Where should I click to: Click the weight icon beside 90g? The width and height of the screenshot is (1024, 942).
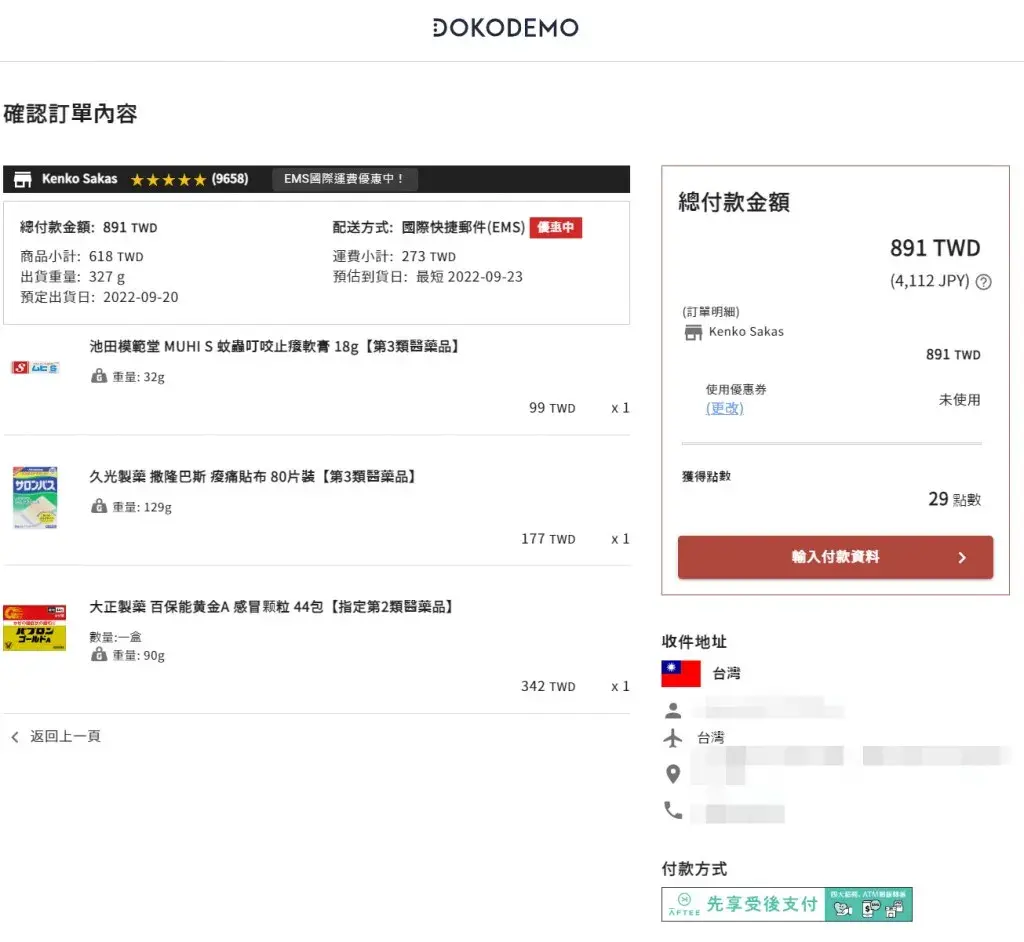coord(99,655)
